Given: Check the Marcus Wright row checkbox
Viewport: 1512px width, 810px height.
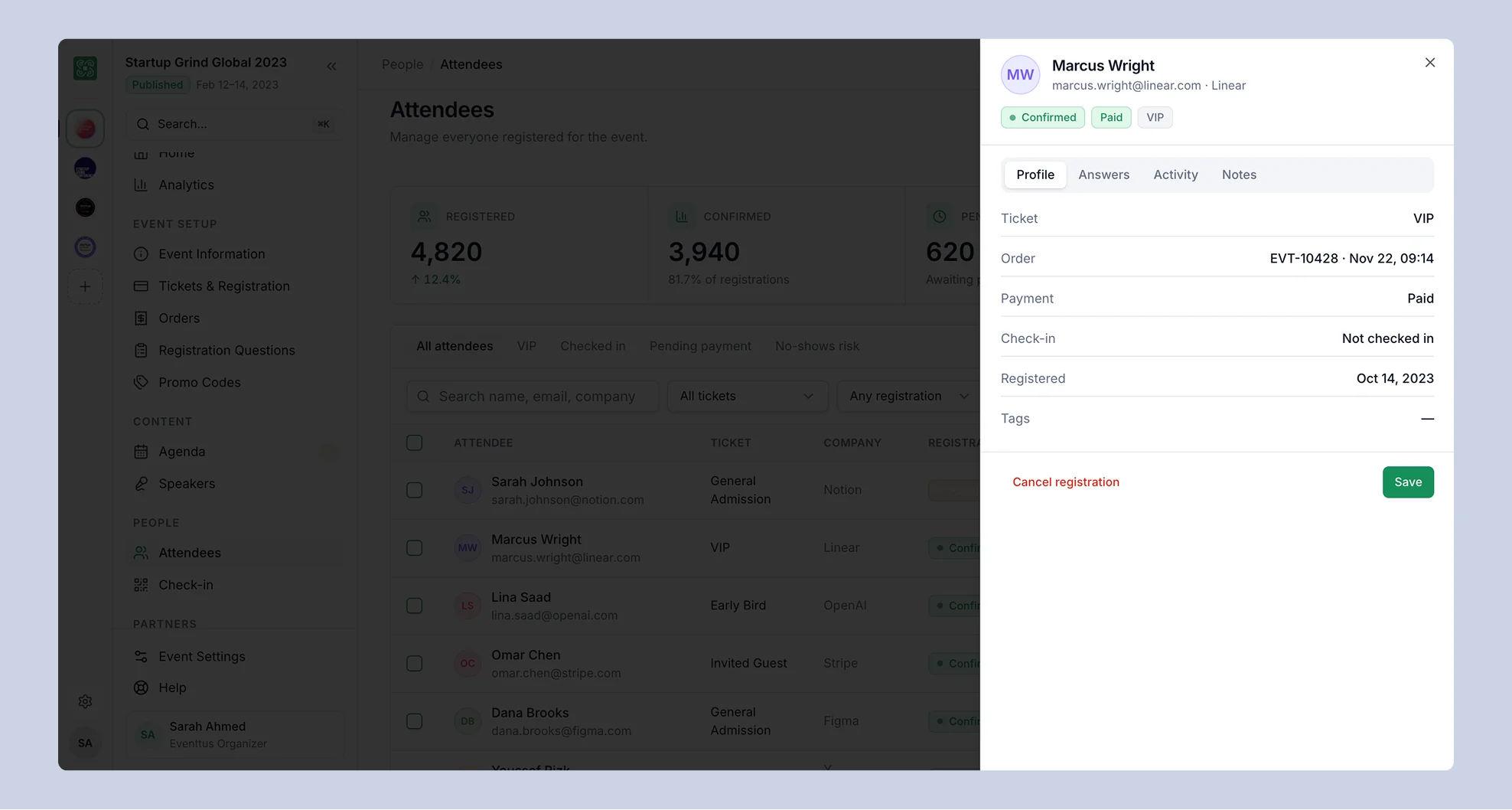Looking at the screenshot, I should click(414, 548).
